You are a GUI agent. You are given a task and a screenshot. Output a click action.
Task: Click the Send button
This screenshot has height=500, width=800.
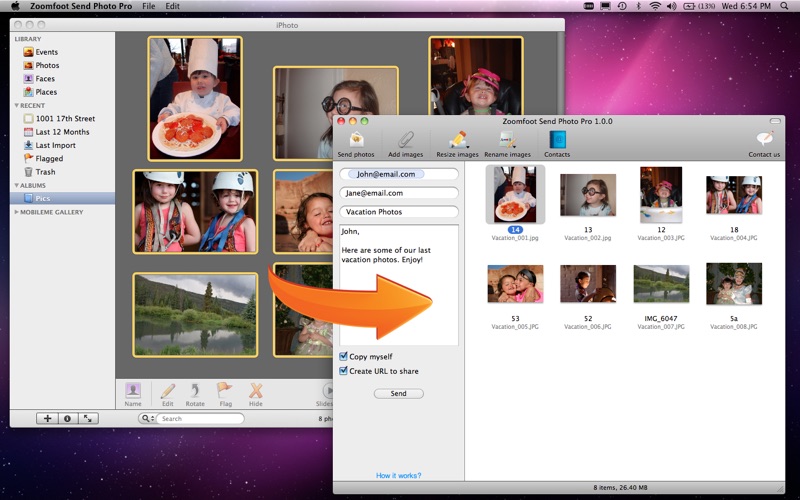tap(398, 393)
